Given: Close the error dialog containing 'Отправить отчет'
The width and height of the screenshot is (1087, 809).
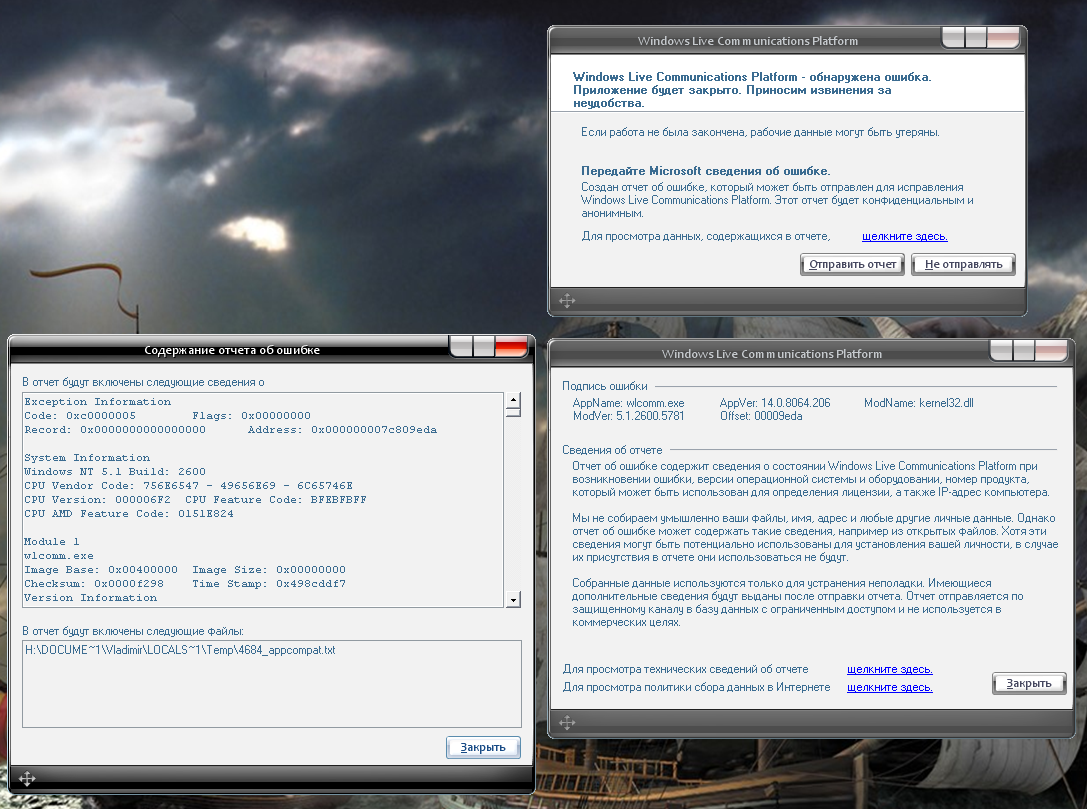Looking at the screenshot, I should click(1003, 39).
